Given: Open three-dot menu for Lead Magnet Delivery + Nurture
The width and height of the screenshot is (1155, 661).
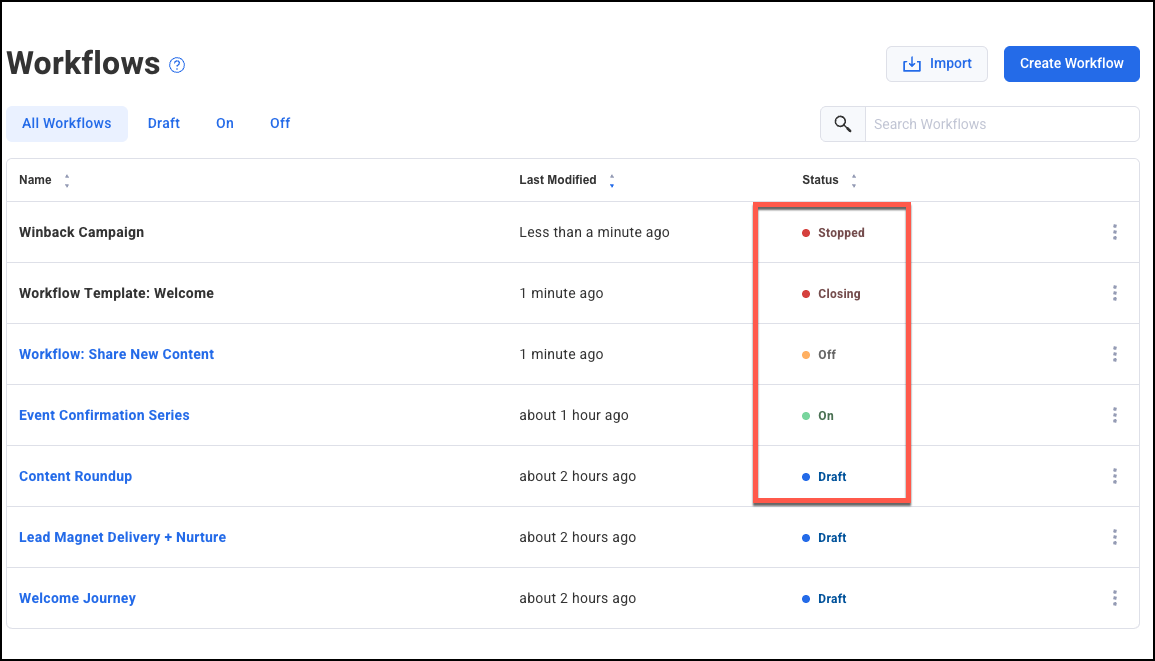Looking at the screenshot, I should [x=1114, y=537].
